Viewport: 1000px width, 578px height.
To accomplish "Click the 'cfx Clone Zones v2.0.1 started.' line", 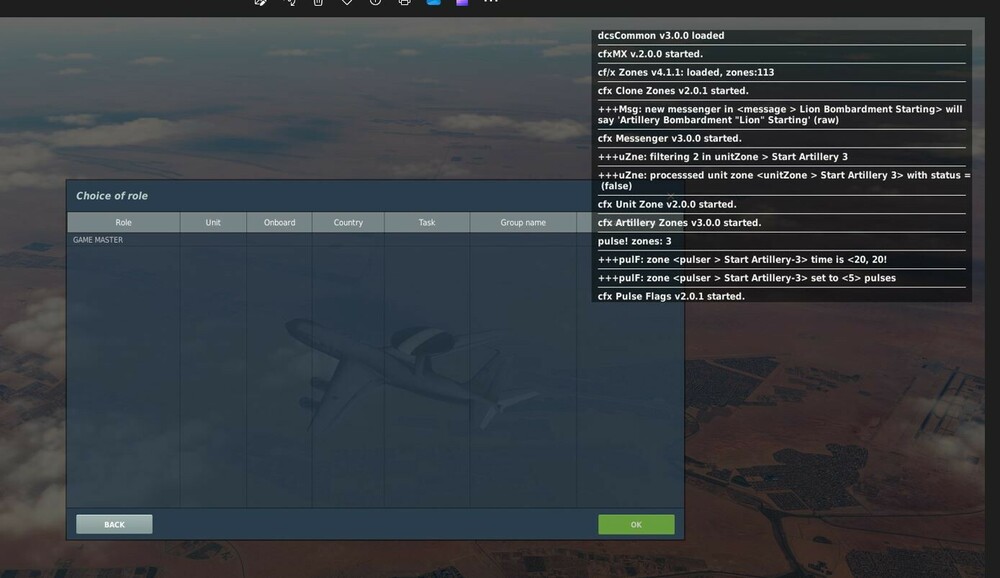I will [x=673, y=91].
